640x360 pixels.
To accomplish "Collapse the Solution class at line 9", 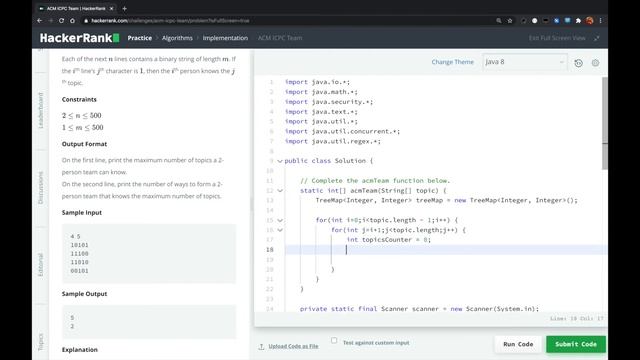I will [x=280, y=161].
